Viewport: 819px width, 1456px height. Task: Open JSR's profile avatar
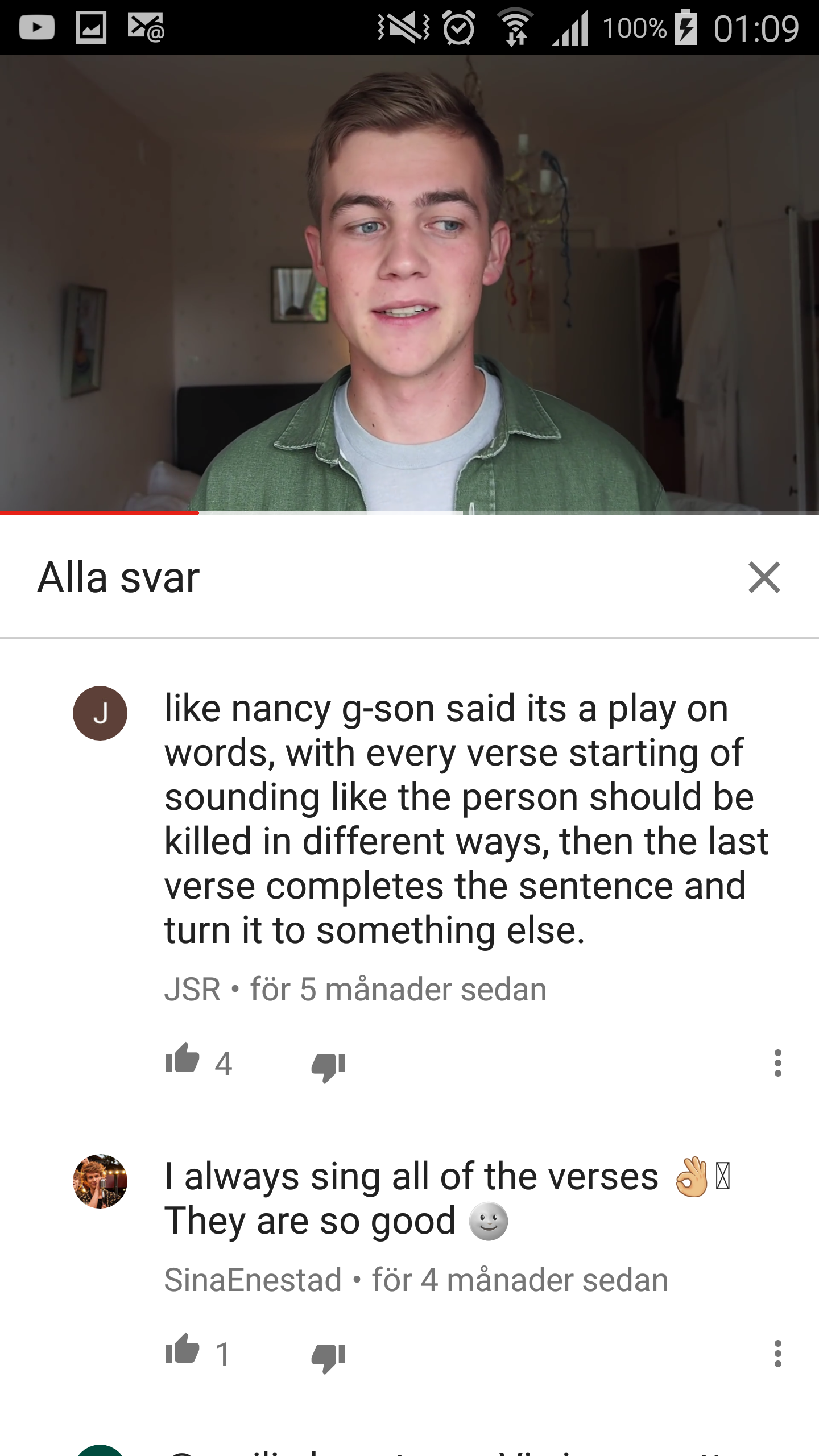(100, 713)
